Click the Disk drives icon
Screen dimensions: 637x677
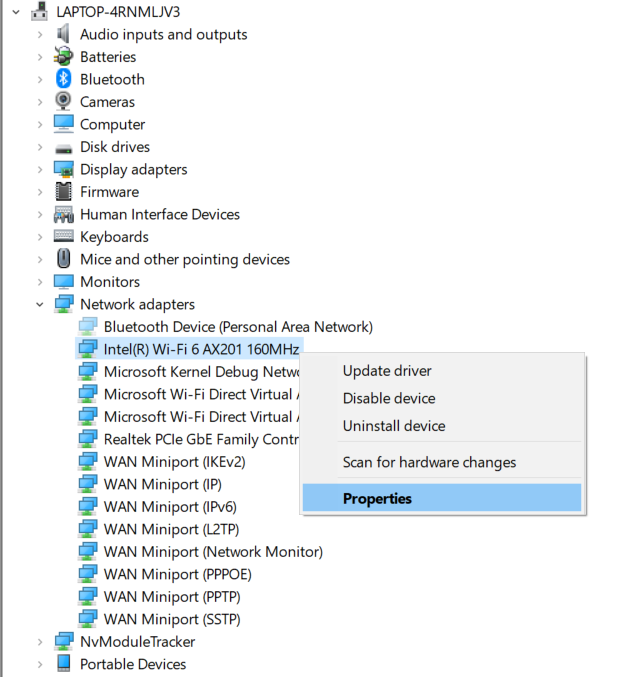[x=63, y=149]
